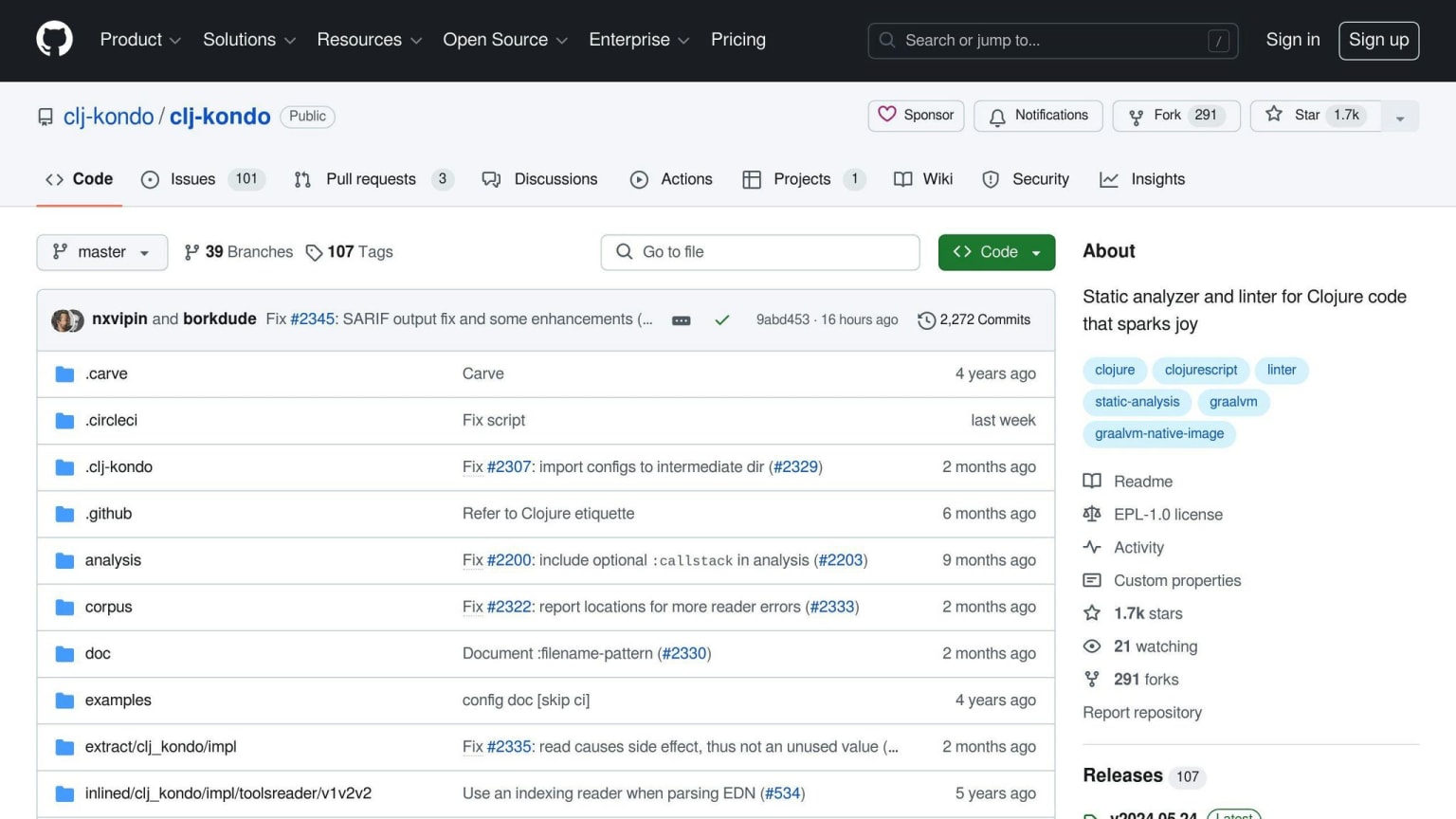Open the master branch selector
1456x819 pixels.
pos(102,252)
